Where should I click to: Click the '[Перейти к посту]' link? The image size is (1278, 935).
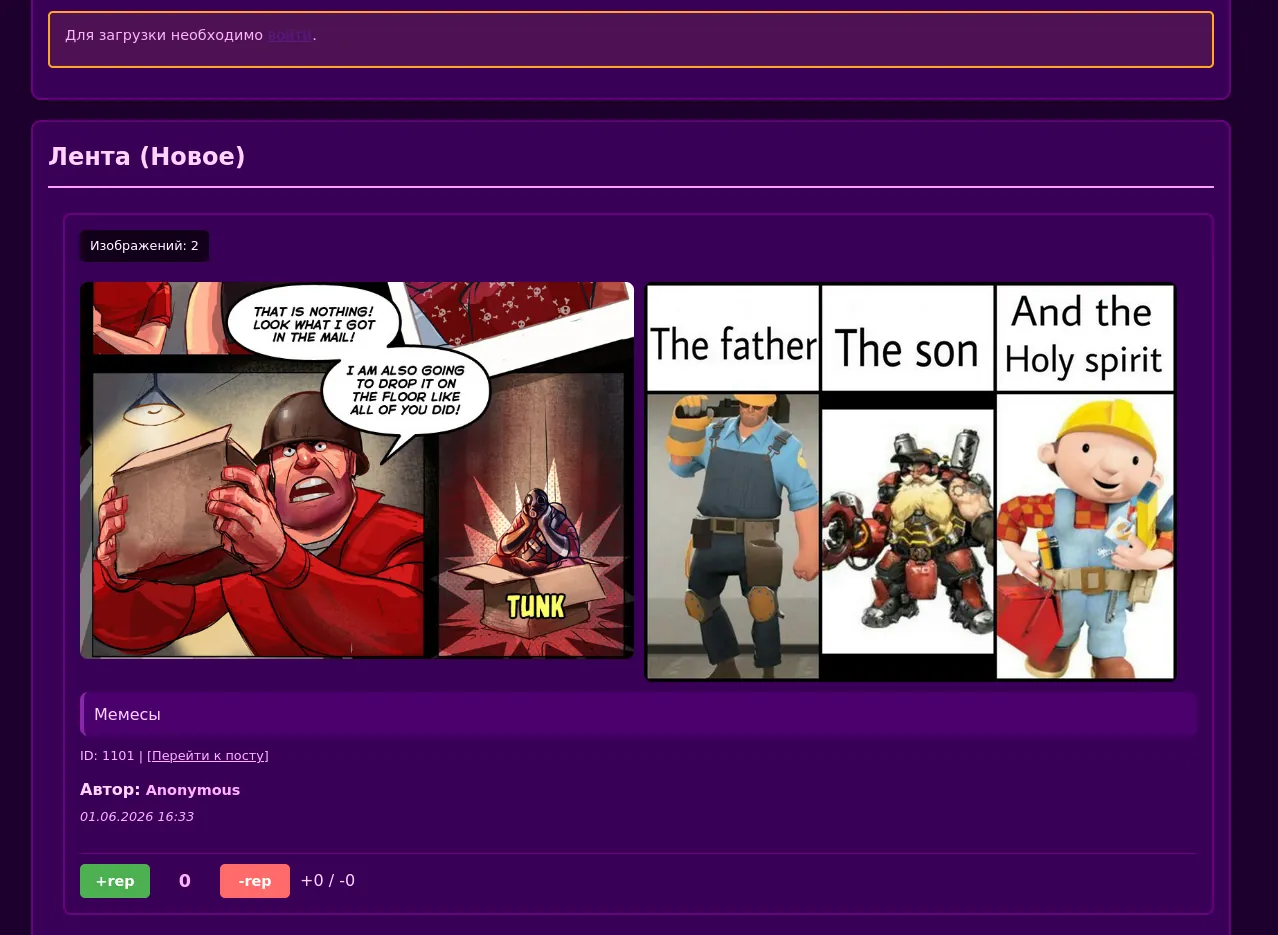tap(208, 756)
